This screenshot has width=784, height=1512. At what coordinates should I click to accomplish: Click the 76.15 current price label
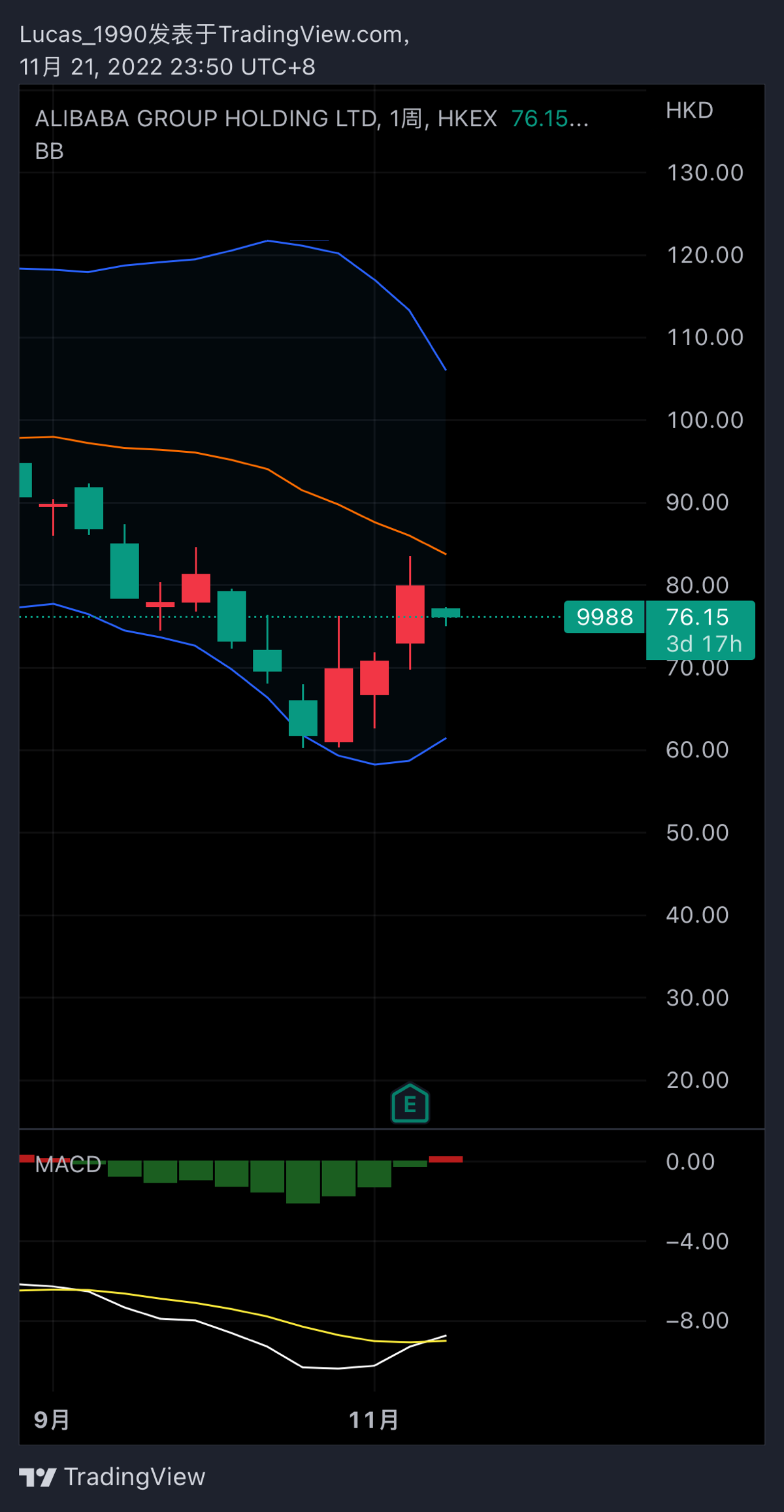[698, 617]
